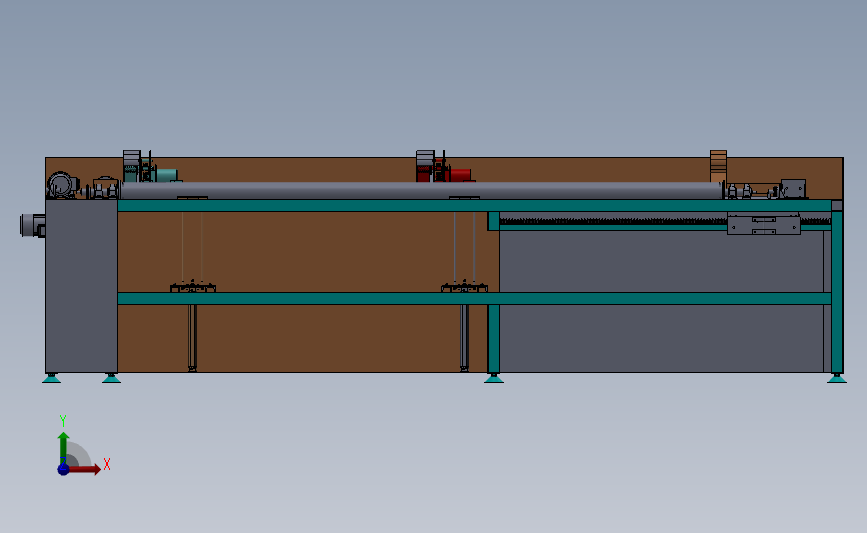Select the left vertical support rod below beam
The width and height of the screenshot is (867, 533).
[192, 338]
